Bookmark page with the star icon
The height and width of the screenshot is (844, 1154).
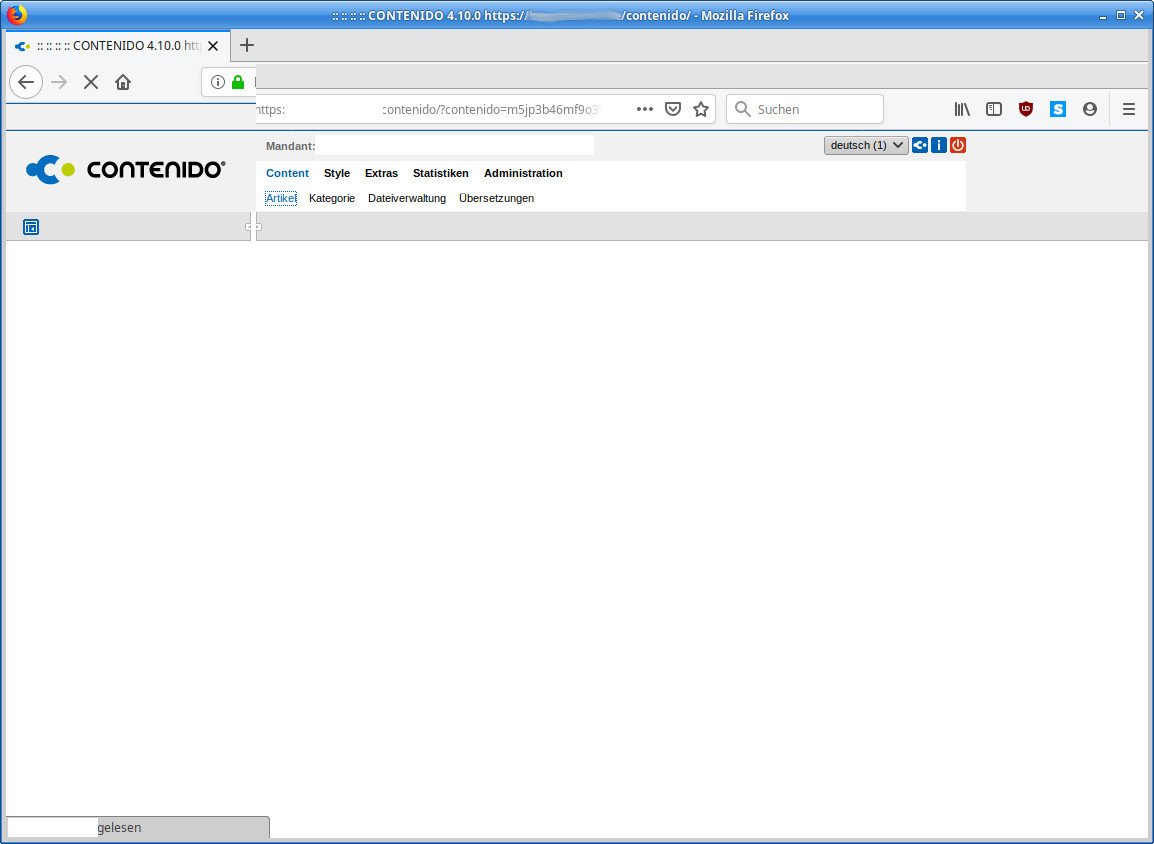pos(701,109)
